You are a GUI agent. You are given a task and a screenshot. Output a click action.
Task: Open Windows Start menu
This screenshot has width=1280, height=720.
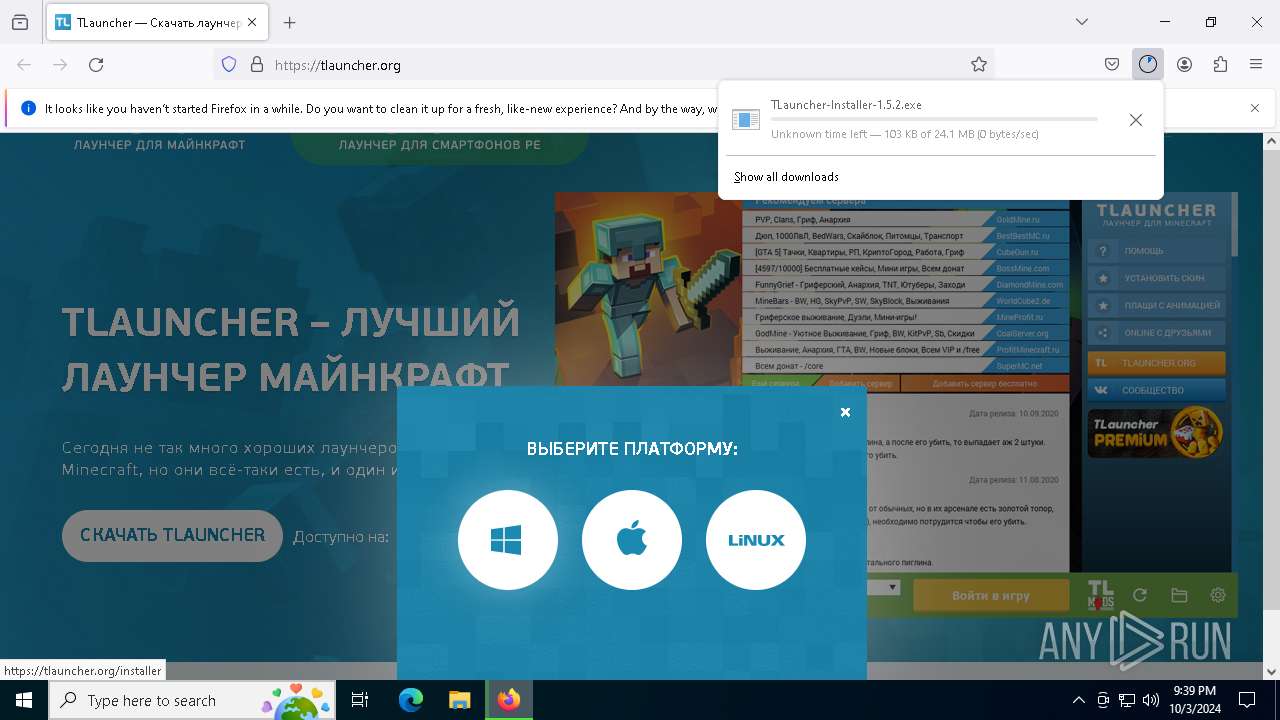coord(24,700)
